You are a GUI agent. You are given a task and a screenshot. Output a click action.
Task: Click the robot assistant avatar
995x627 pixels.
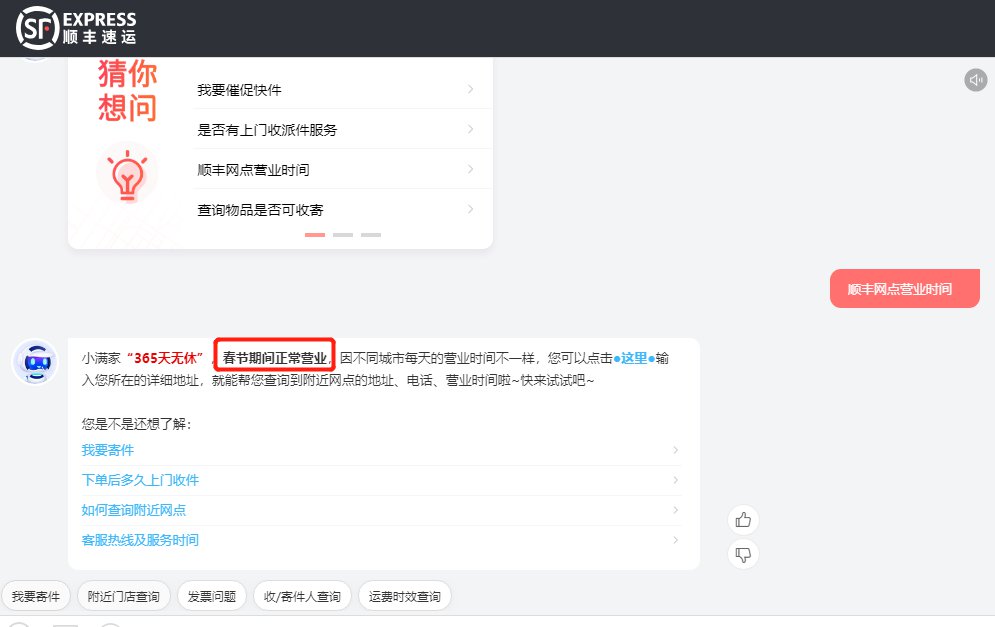(x=34, y=360)
